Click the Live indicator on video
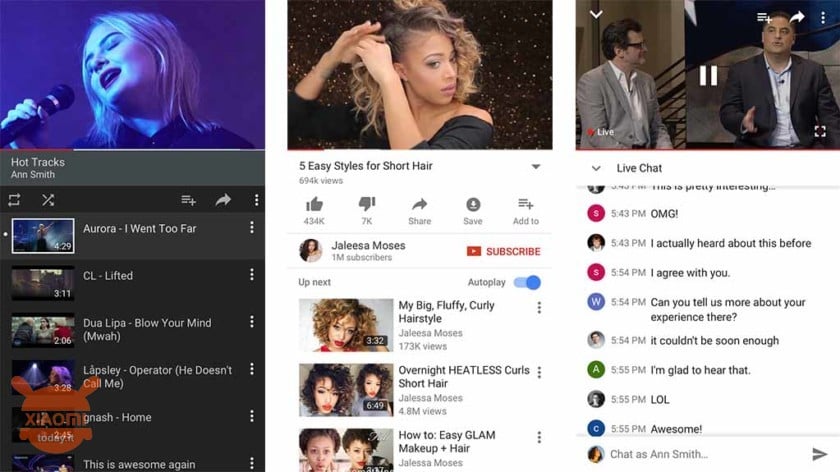This screenshot has width=840, height=472. click(x=601, y=132)
